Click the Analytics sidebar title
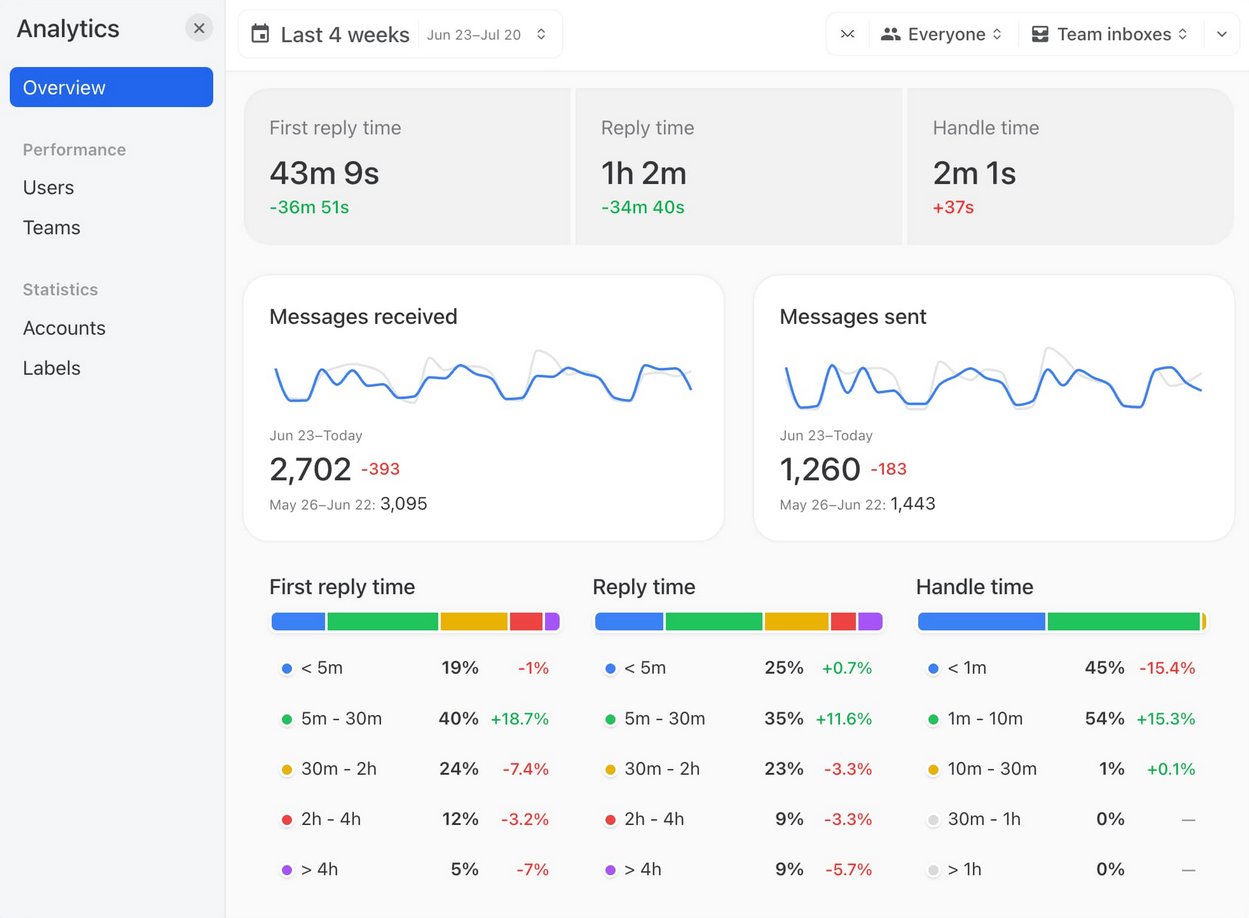Screen dimensions: 1249x918 click(x=68, y=29)
